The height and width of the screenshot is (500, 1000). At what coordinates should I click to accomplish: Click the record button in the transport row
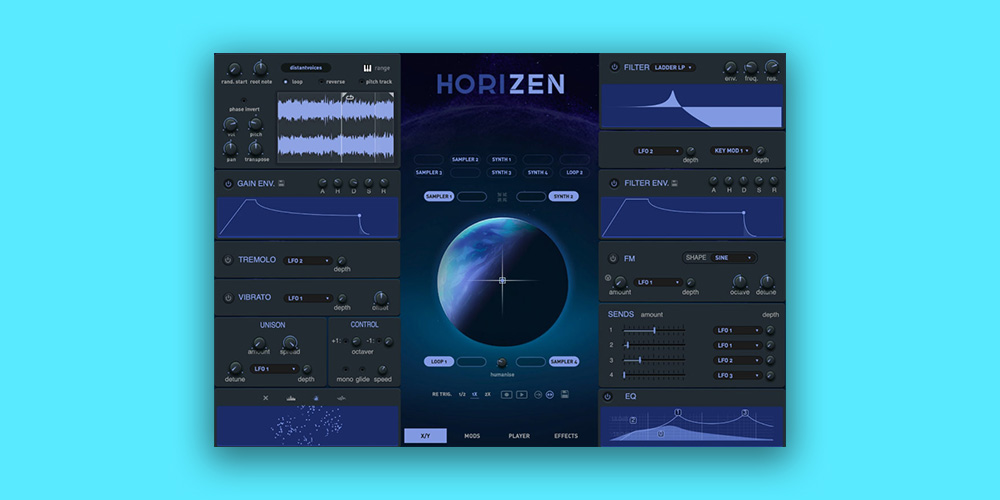point(506,395)
